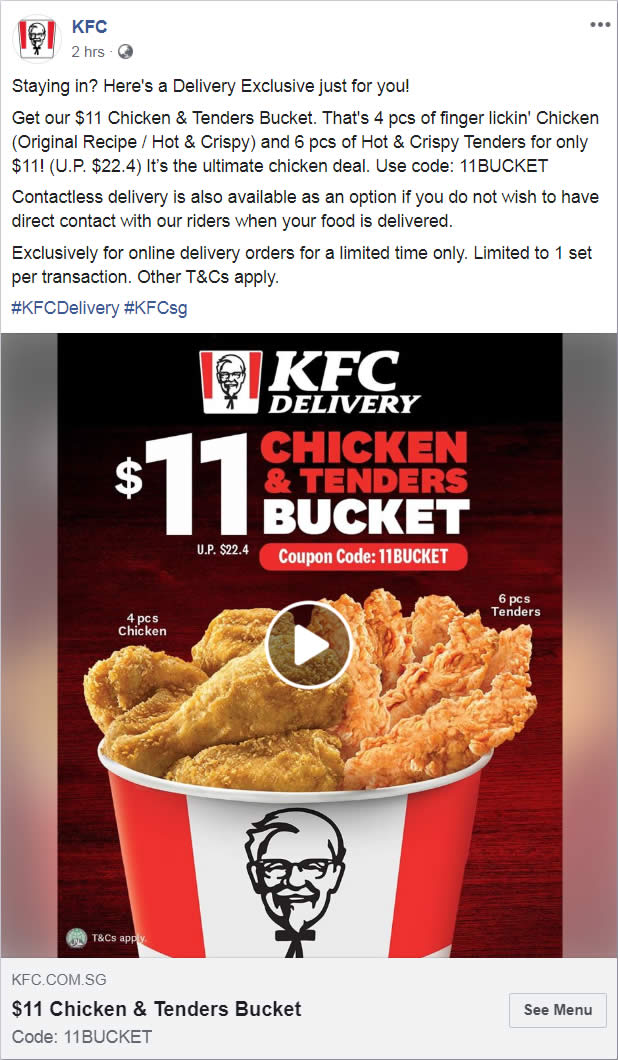This screenshot has width=618, height=1060.
Task: Click the #KFCsg hashtag
Action: click(156, 308)
